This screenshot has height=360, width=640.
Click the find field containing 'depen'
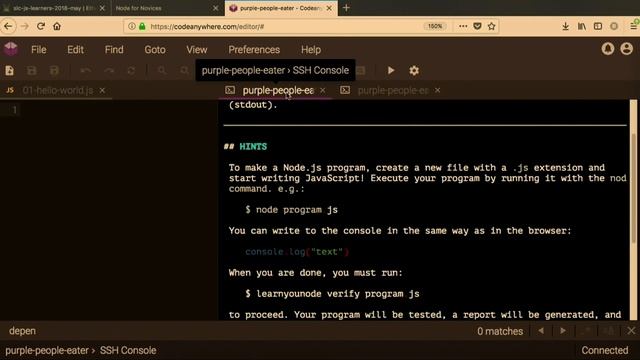237,331
